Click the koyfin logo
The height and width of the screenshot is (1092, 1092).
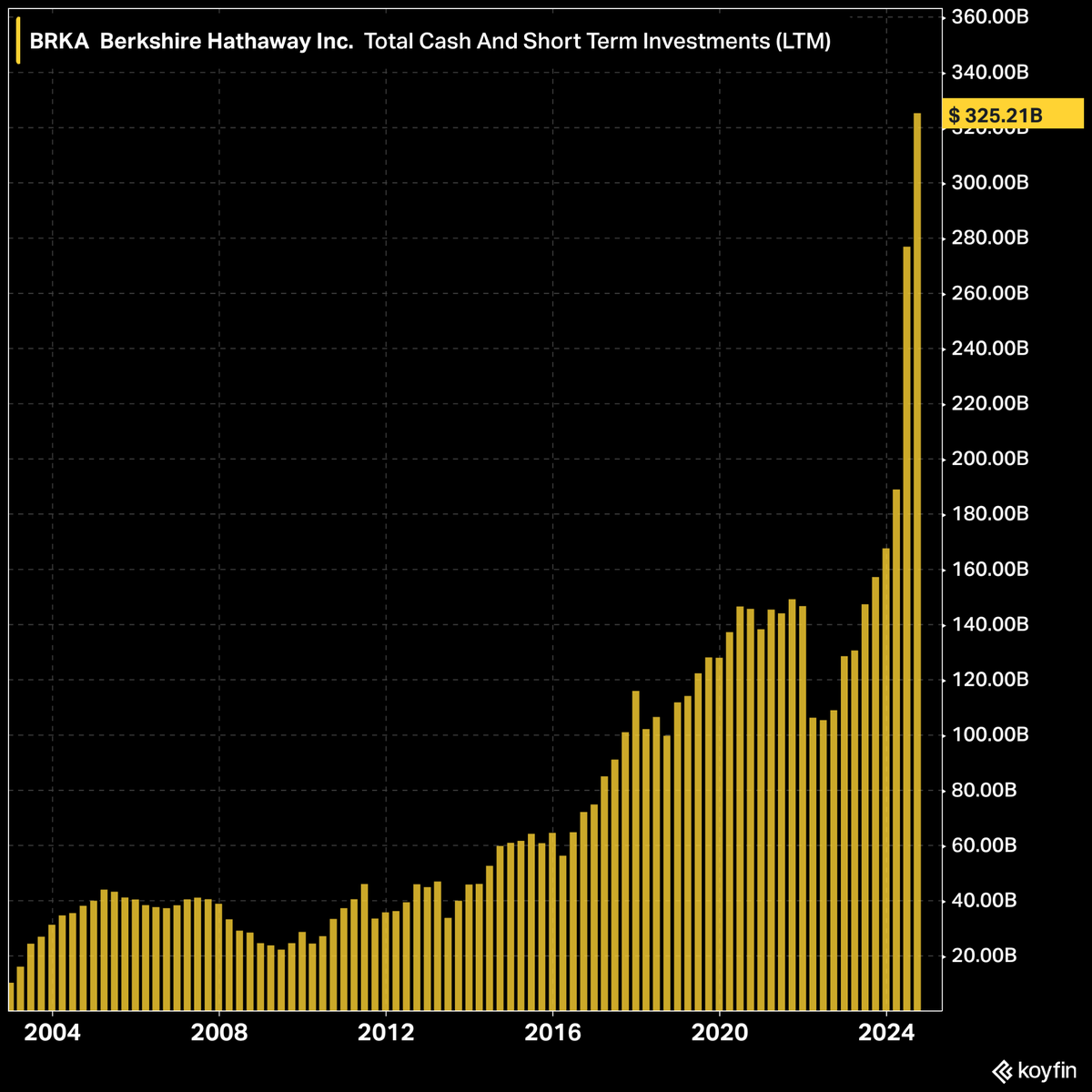pos(1035,1071)
